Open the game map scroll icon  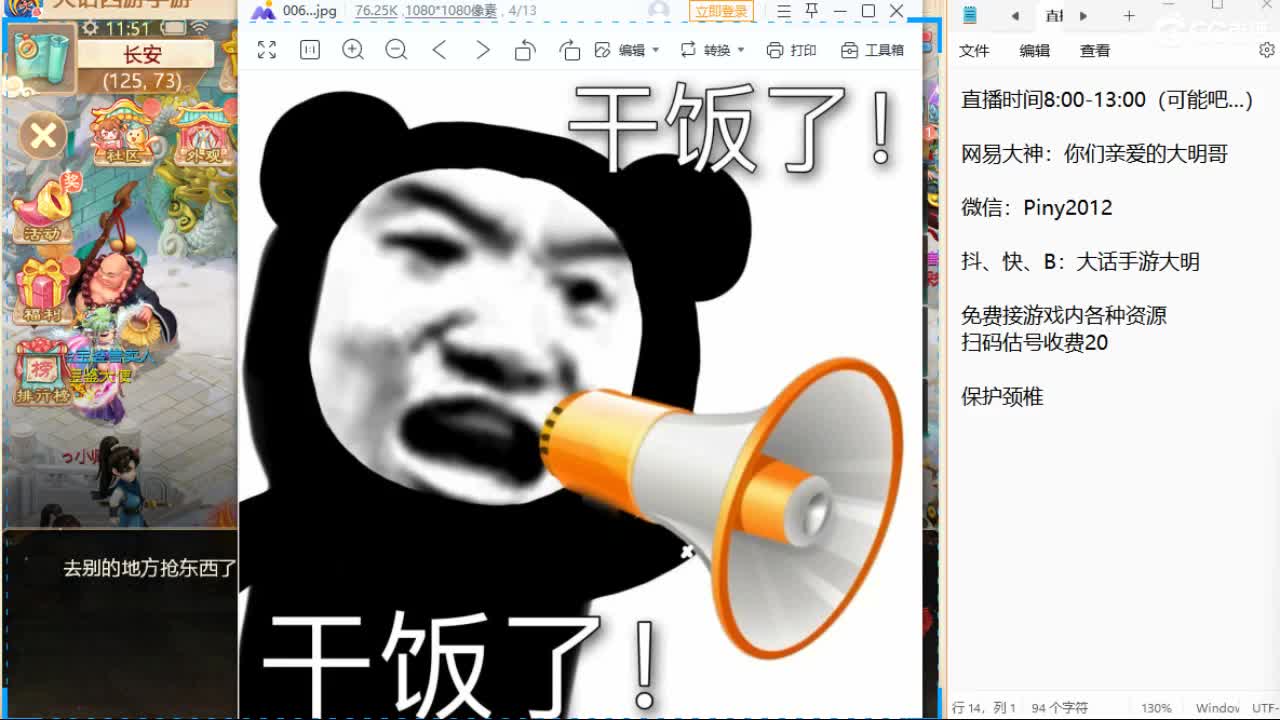[x=42, y=56]
